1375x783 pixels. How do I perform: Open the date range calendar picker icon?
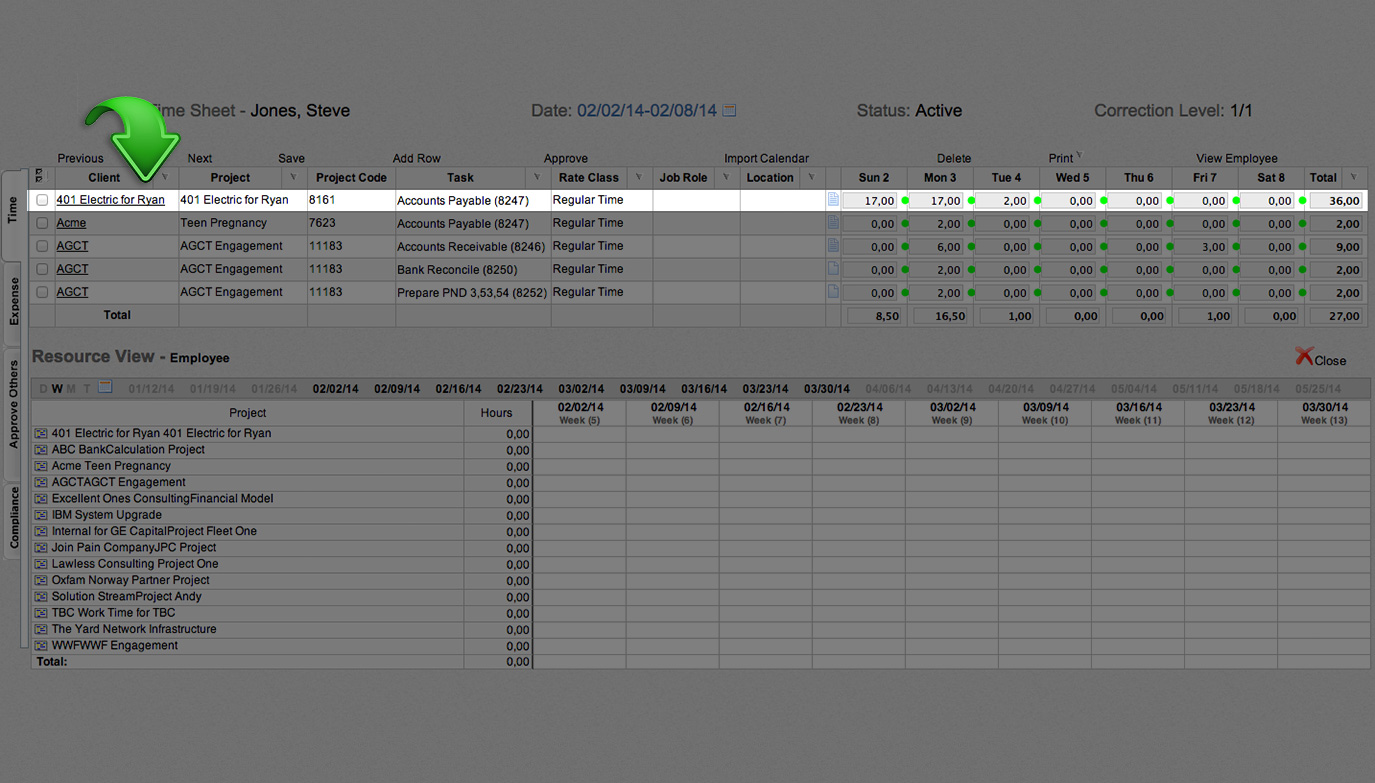click(x=729, y=111)
